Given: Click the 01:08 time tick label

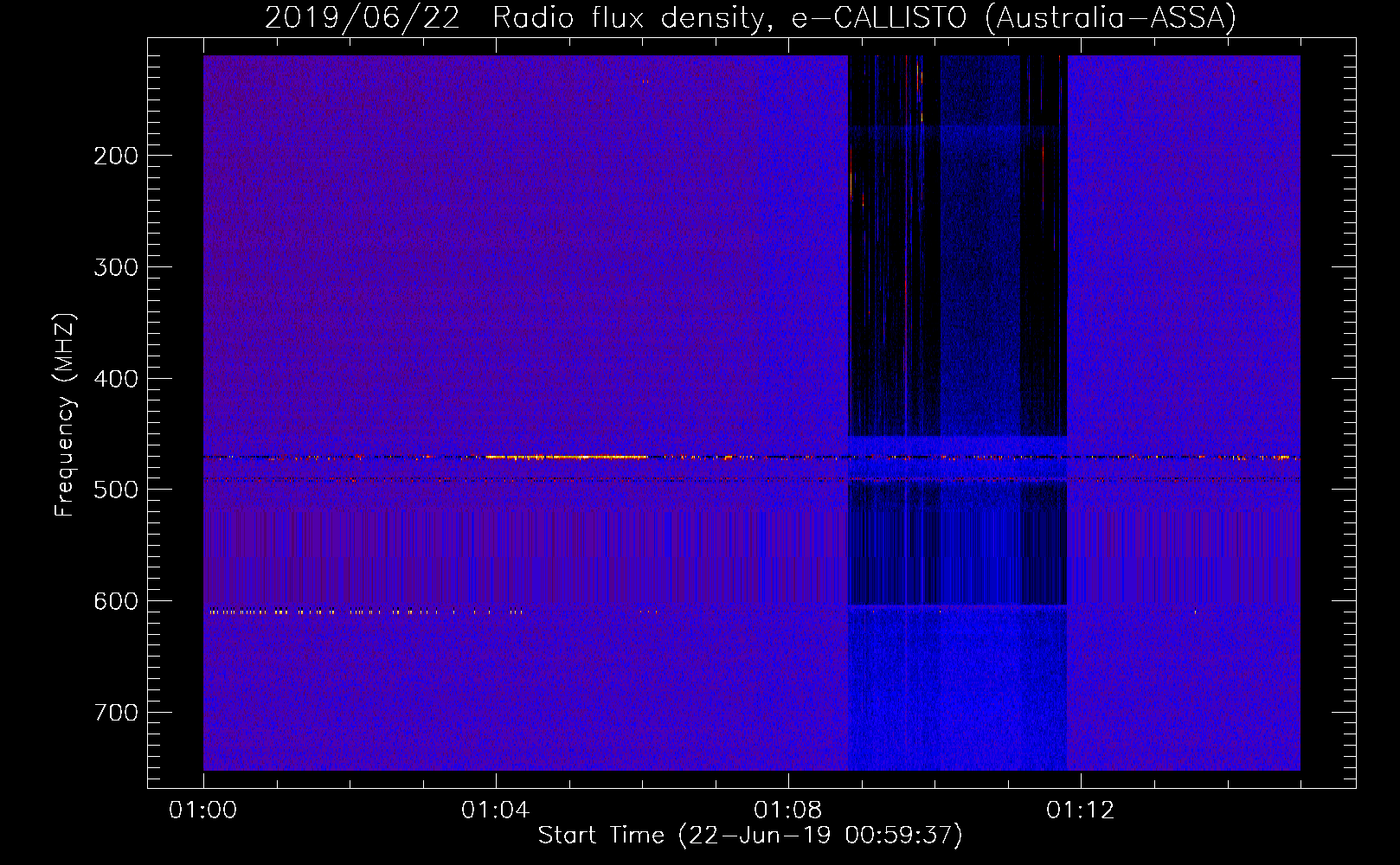Looking at the screenshot, I should click(x=788, y=811).
